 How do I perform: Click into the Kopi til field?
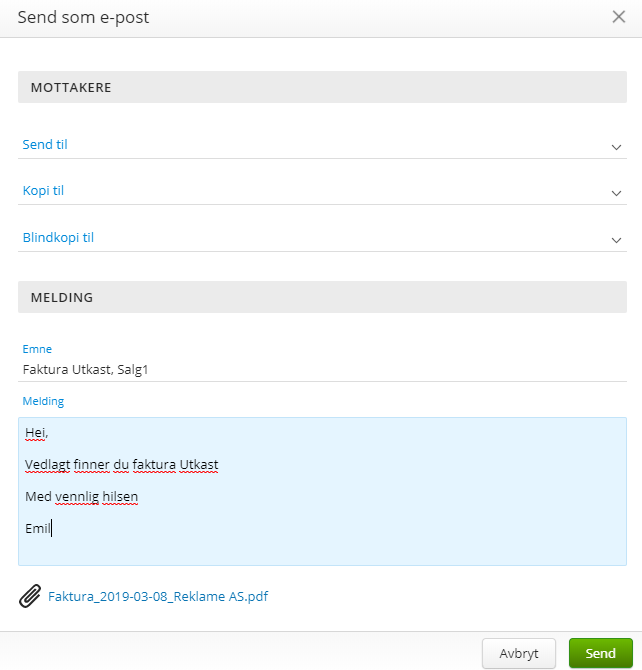click(322, 191)
